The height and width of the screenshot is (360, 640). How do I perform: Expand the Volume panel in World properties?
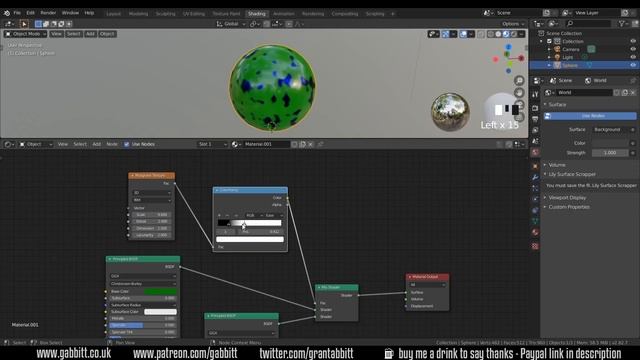(557, 165)
